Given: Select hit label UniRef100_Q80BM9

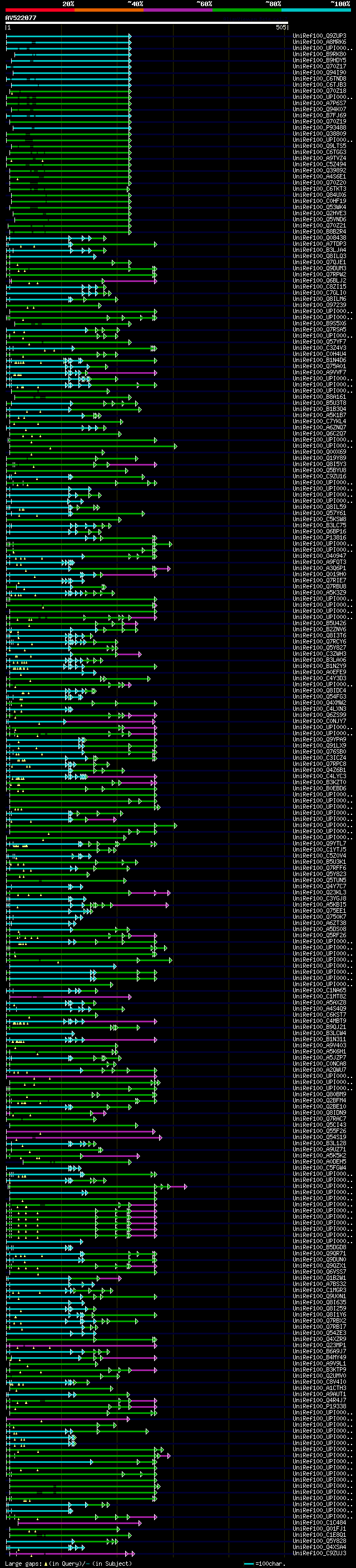Looking at the screenshot, I should pyautogui.click(x=319, y=1095).
